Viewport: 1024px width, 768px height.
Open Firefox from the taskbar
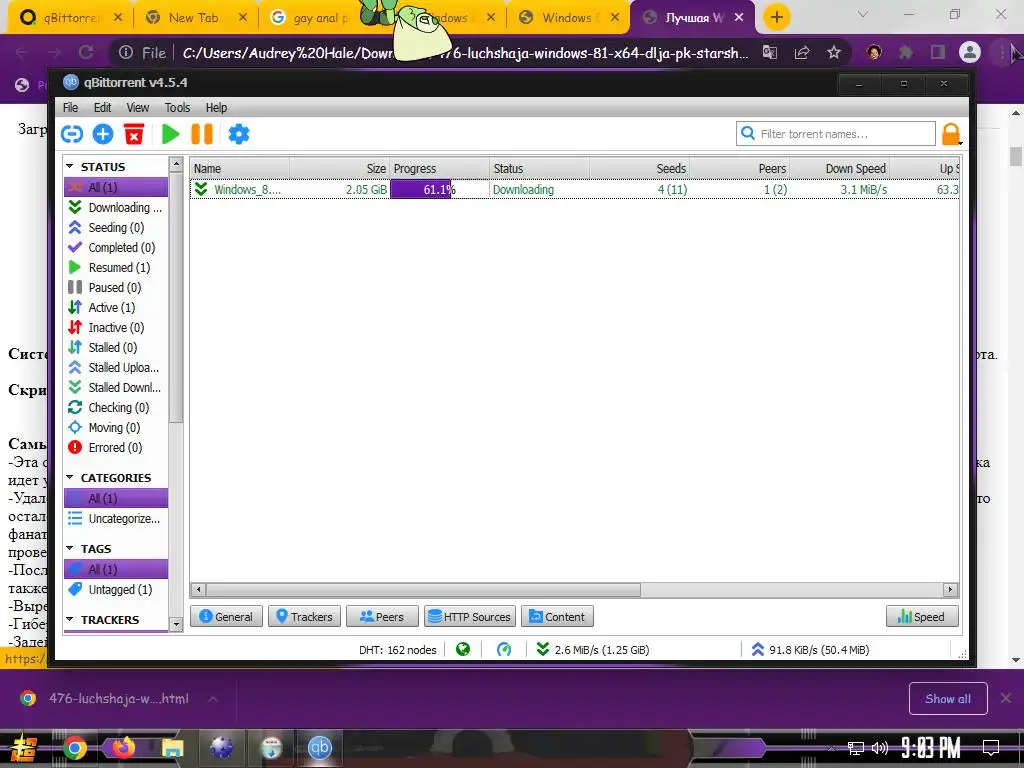pyautogui.click(x=123, y=748)
